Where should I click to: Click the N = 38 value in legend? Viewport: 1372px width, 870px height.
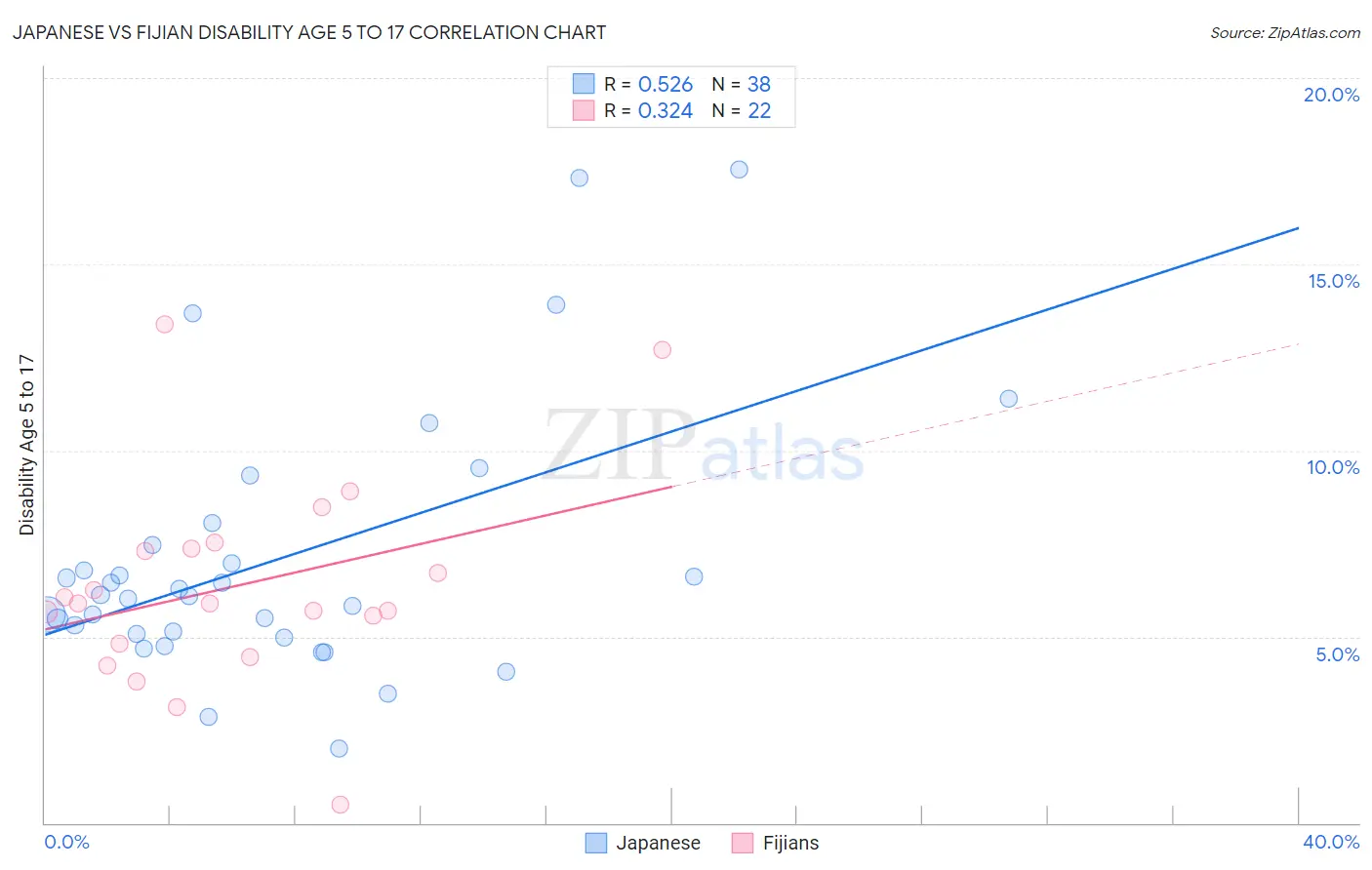pyautogui.click(x=741, y=84)
